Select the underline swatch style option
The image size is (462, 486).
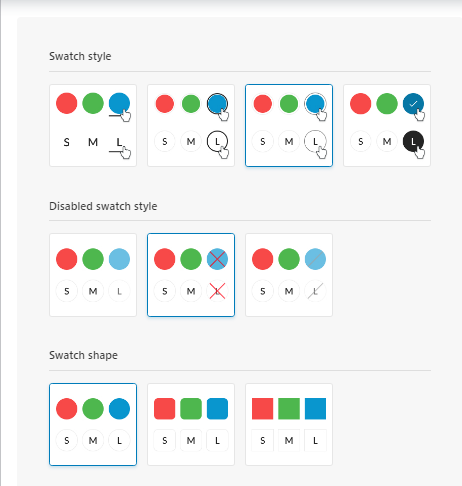(93, 125)
